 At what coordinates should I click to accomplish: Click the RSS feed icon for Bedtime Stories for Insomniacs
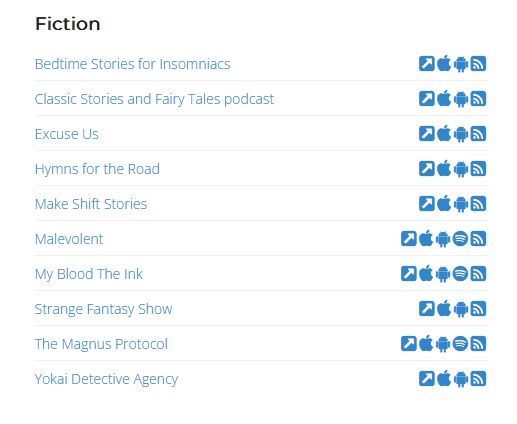478,64
